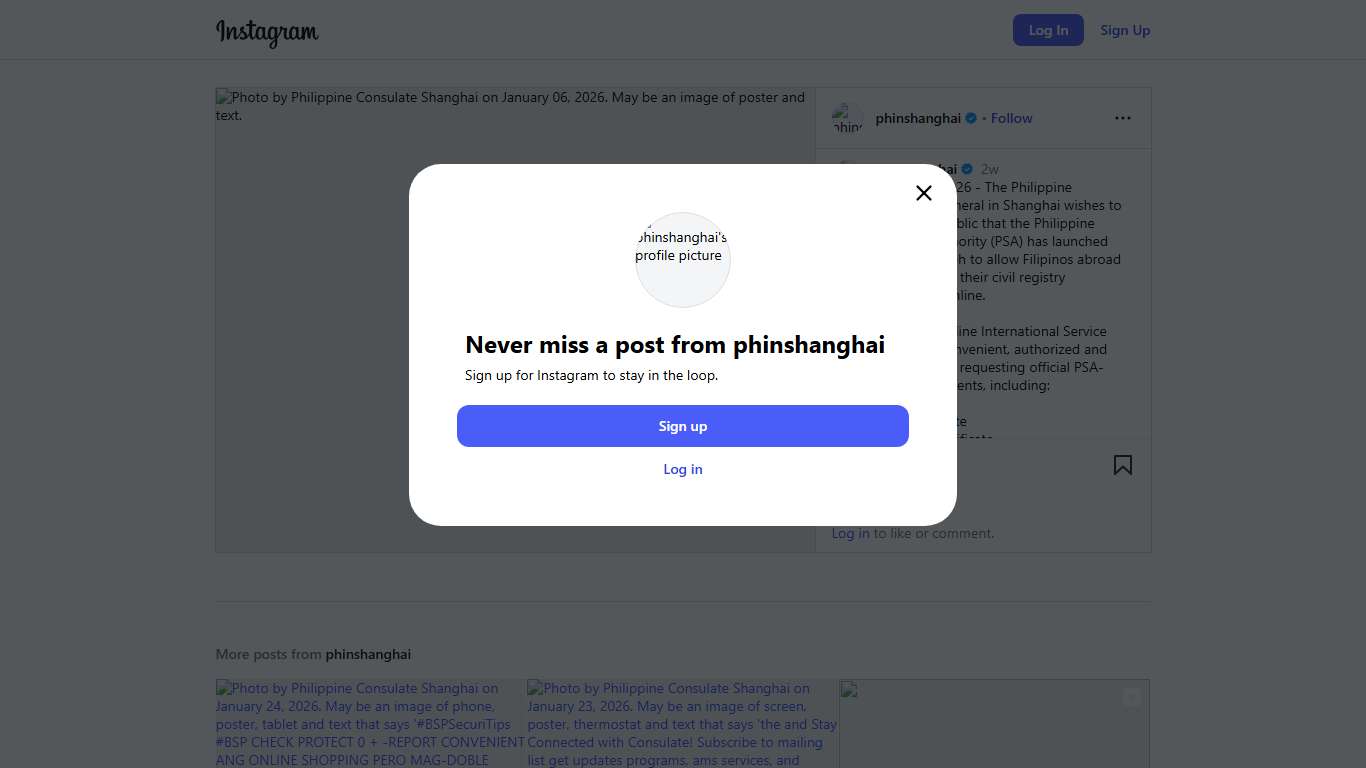1366x768 pixels.
Task: Open the Sign Up link in the header
Action: [1125, 30]
